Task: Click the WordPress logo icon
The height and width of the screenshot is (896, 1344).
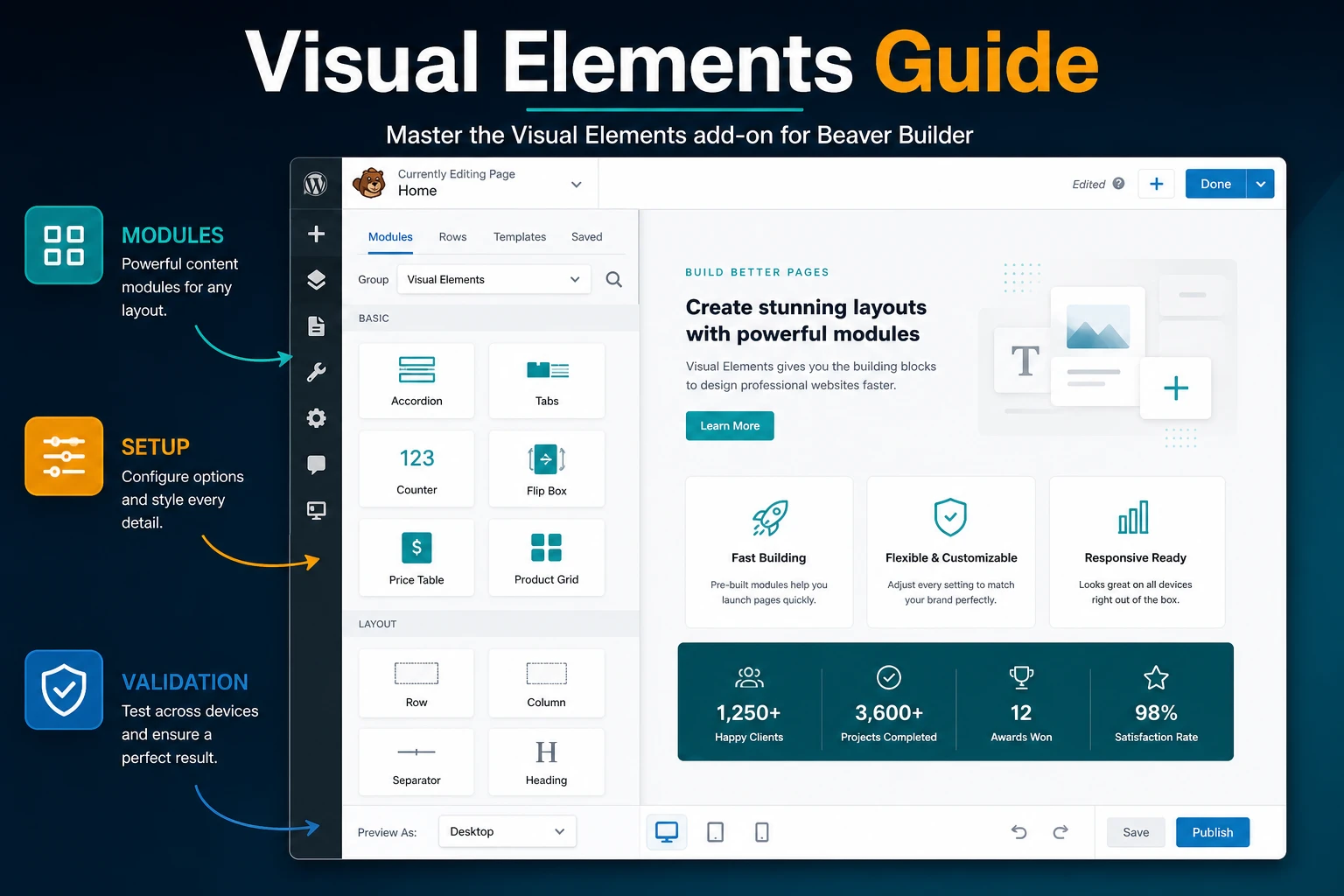Action: [316, 184]
